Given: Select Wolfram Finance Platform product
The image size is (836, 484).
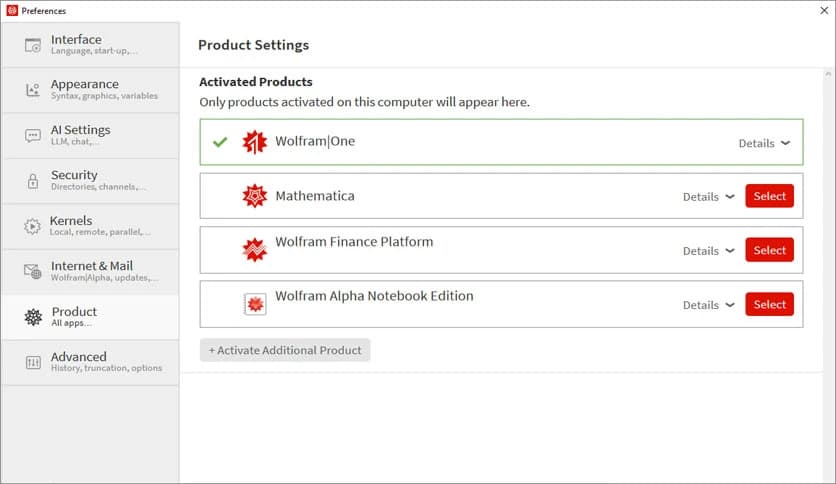Looking at the screenshot, I should 769,250.
